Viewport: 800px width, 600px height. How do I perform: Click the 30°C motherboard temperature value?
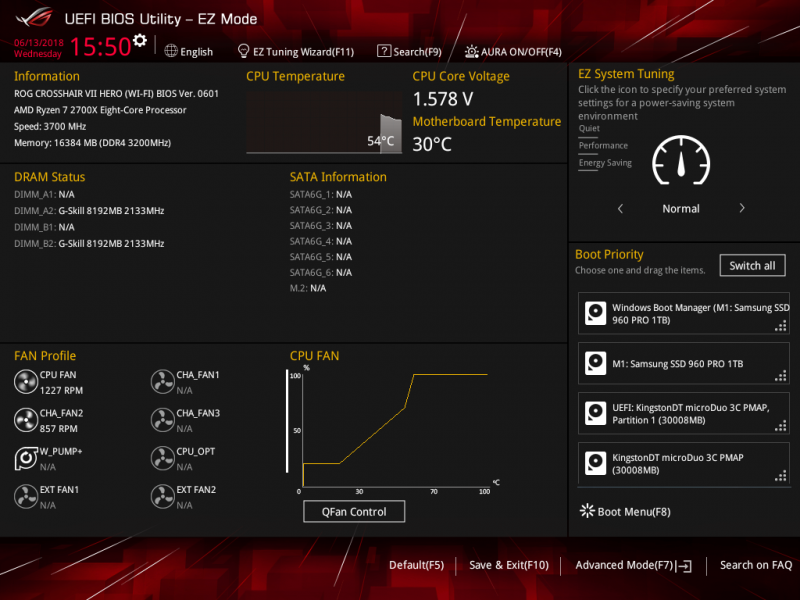(x=432, y=144)
